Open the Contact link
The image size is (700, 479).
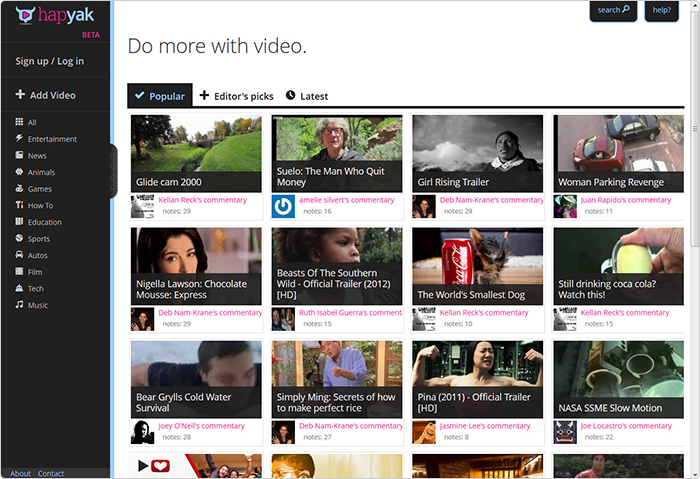[51, 473]
